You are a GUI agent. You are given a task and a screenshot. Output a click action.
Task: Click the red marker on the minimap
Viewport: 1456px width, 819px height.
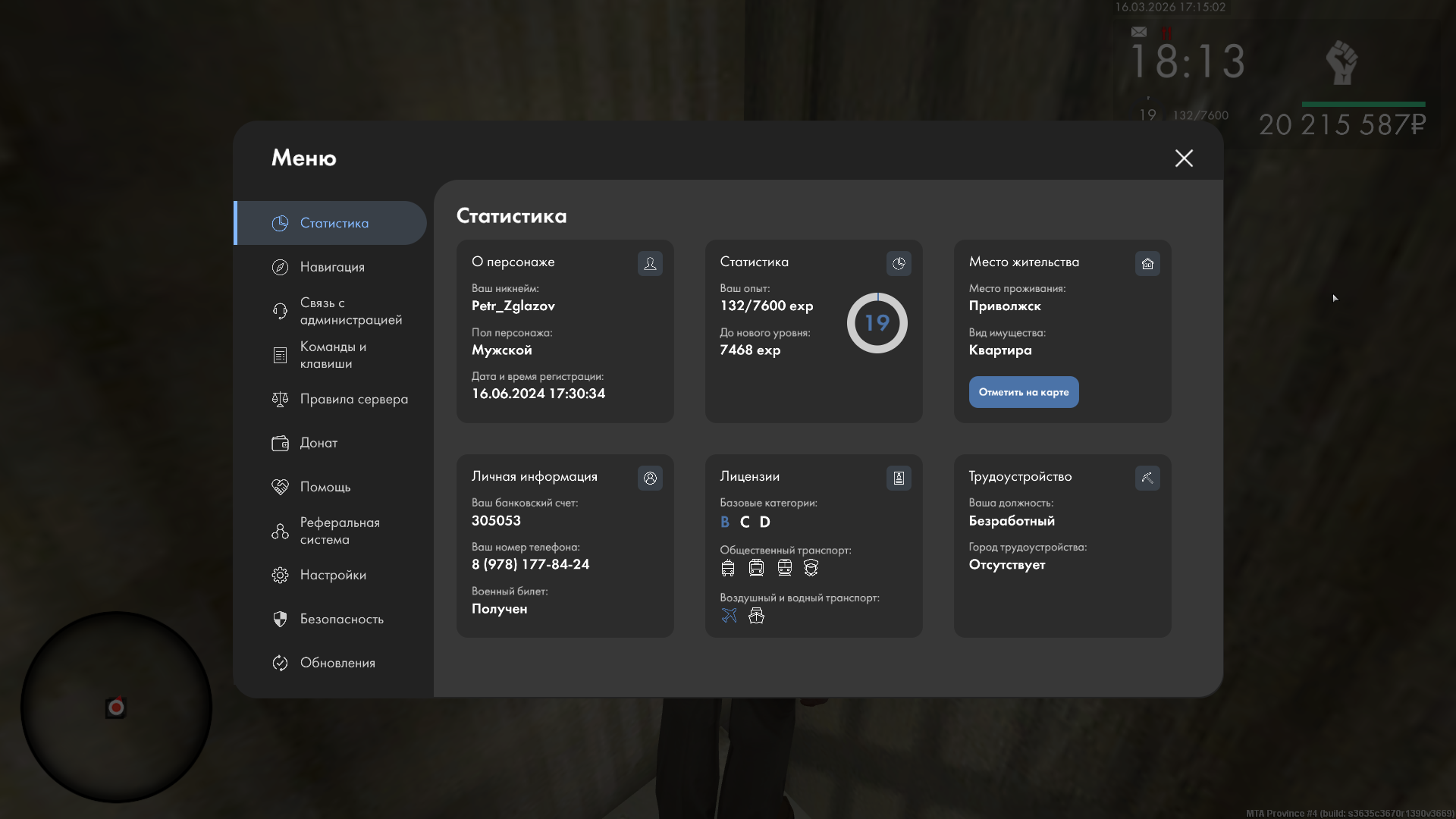[116, 708]
